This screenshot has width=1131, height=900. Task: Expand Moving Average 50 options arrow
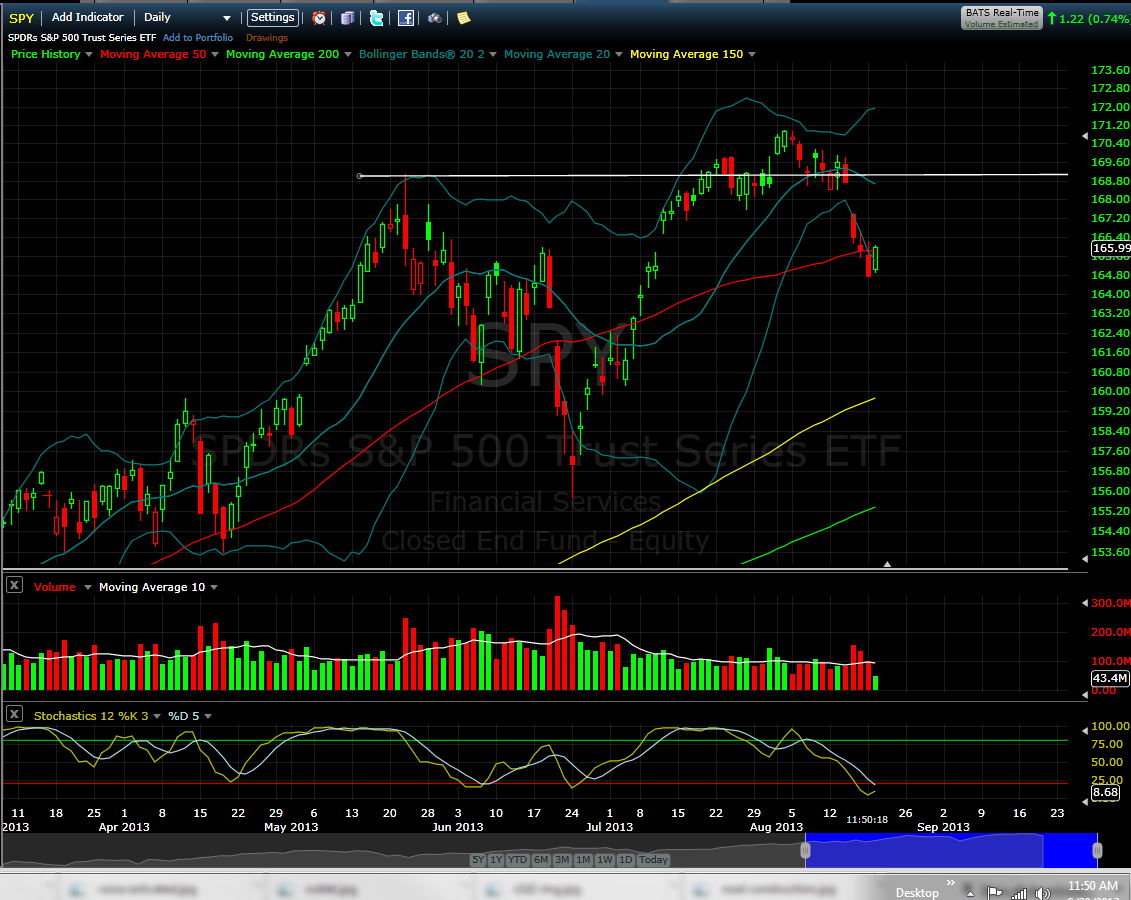coord(214,54)
